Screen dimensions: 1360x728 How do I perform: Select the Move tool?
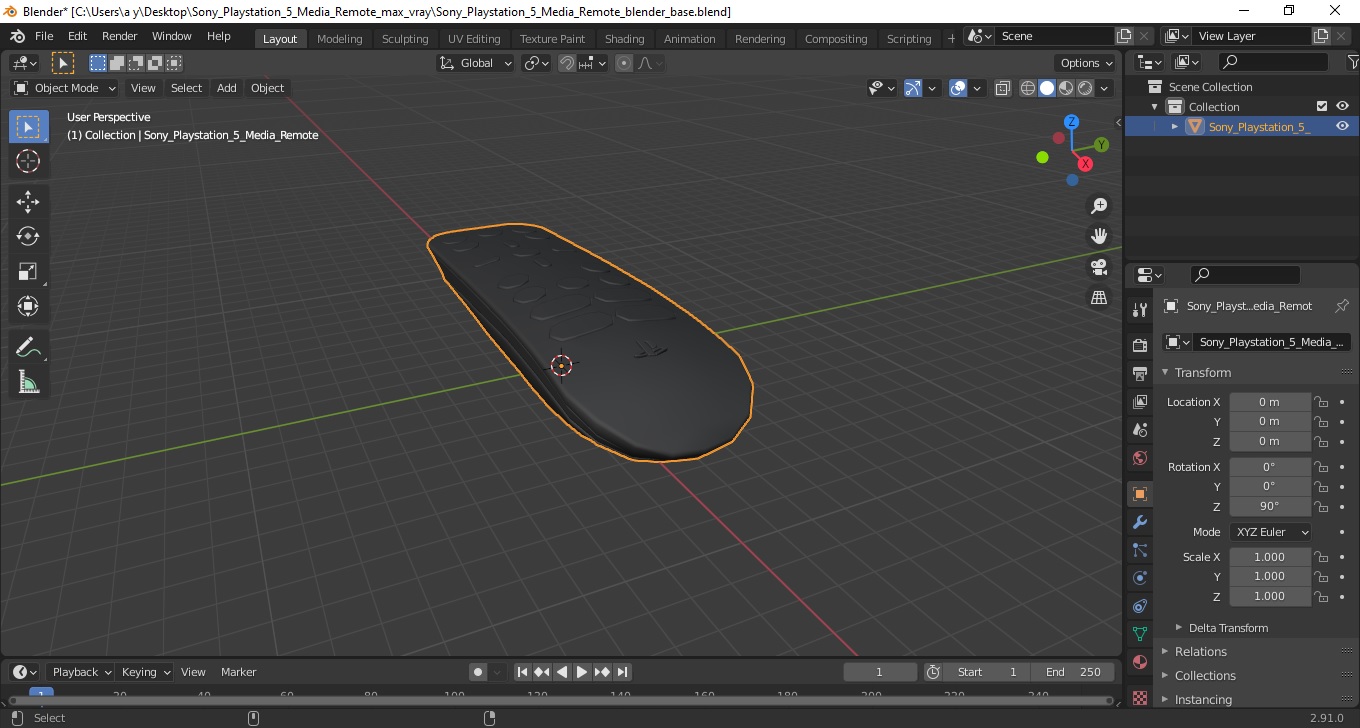(x=28, y=202)
